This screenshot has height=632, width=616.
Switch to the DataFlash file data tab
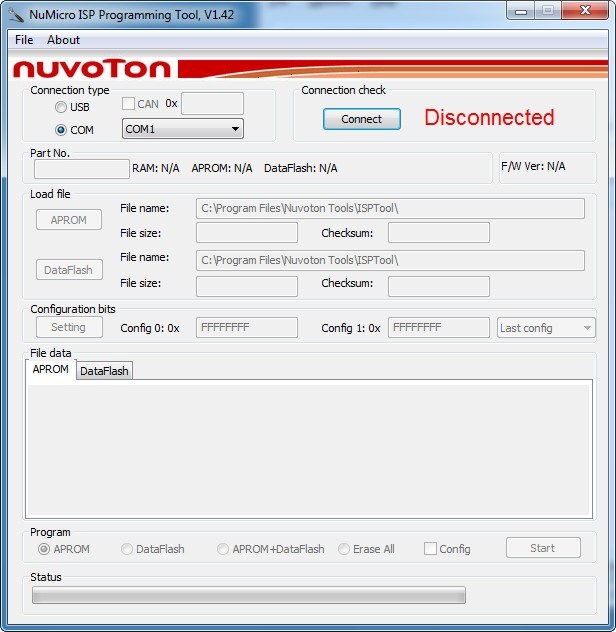point(104,371)
